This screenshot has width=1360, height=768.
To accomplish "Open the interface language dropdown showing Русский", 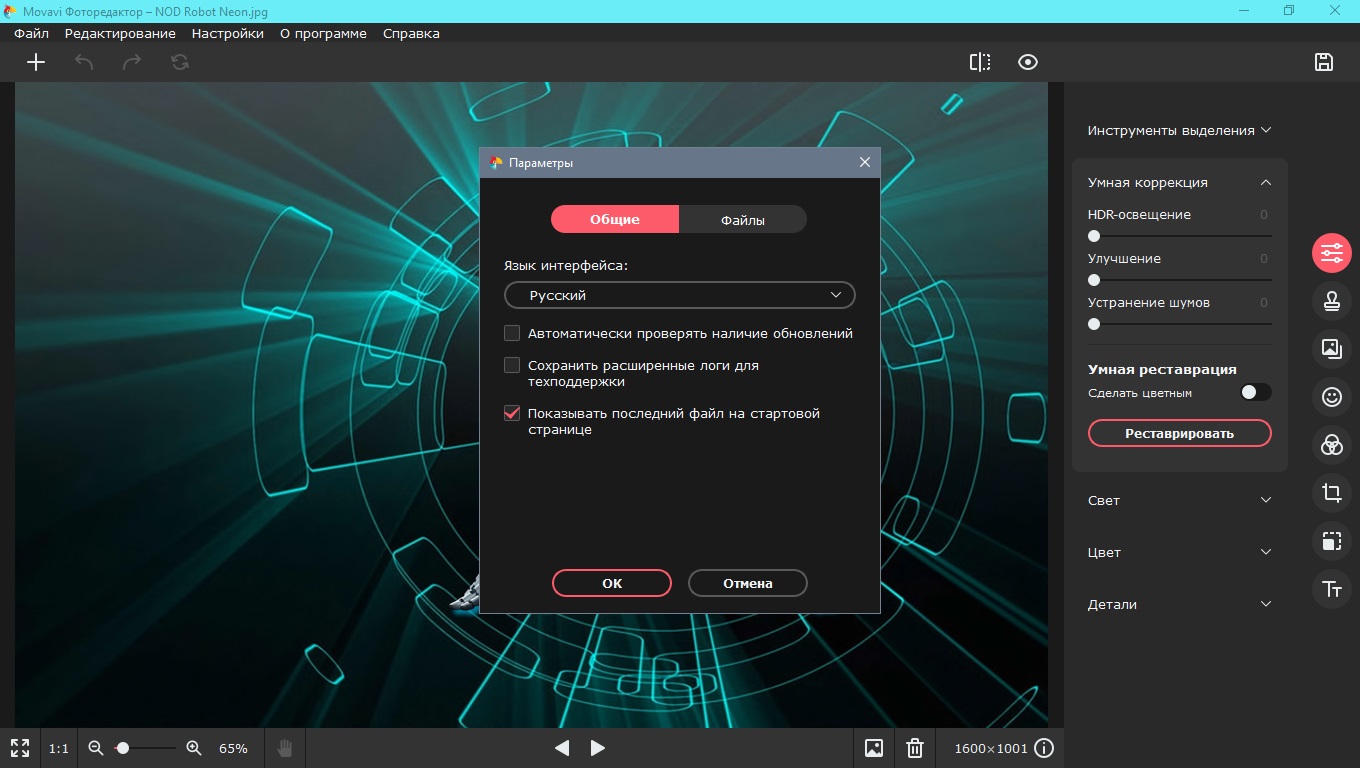I will click(x=680, y=295).
